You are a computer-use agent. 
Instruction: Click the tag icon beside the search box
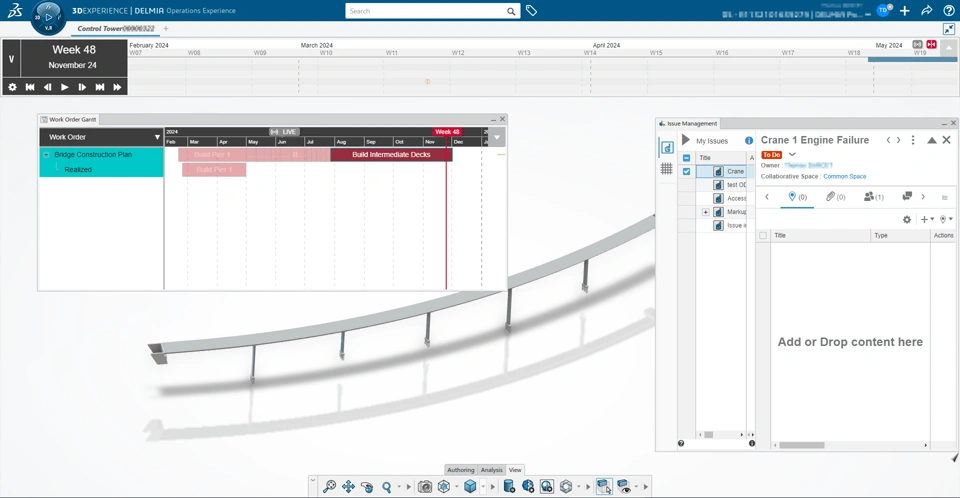(x=531, y=11)
